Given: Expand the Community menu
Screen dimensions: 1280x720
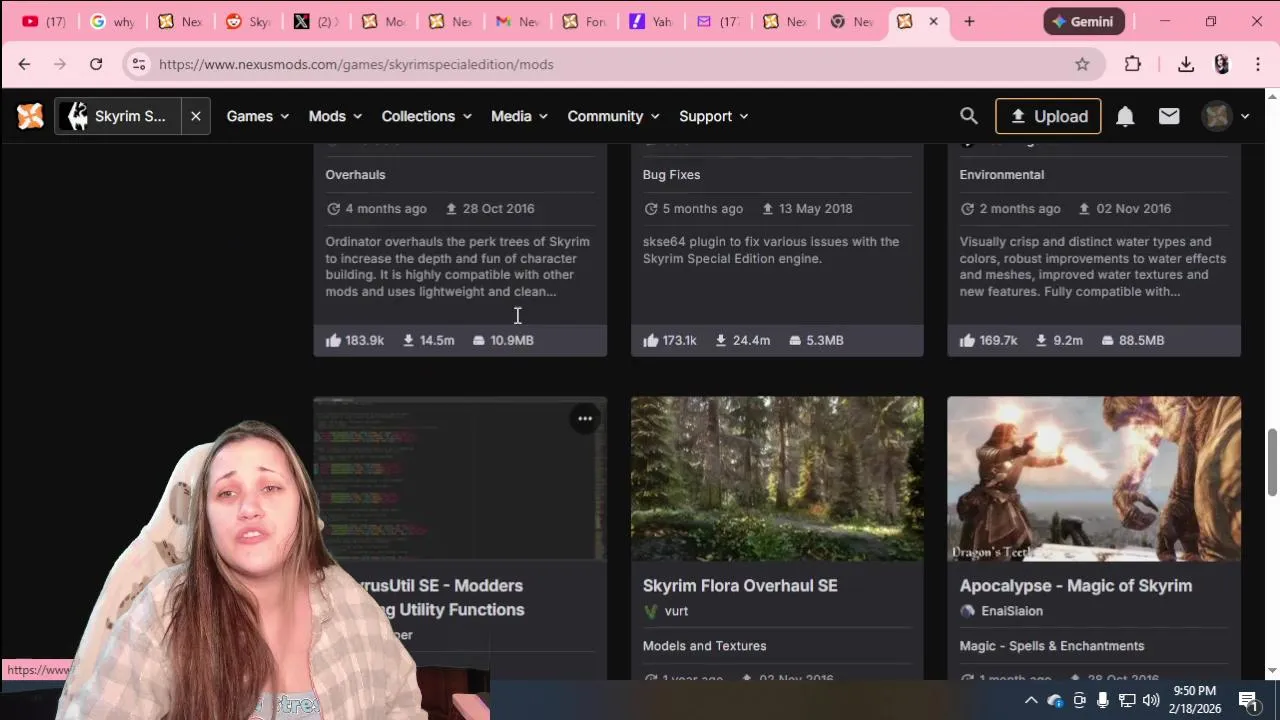Looking at the screenshot, I should click(x=613, y=116).
